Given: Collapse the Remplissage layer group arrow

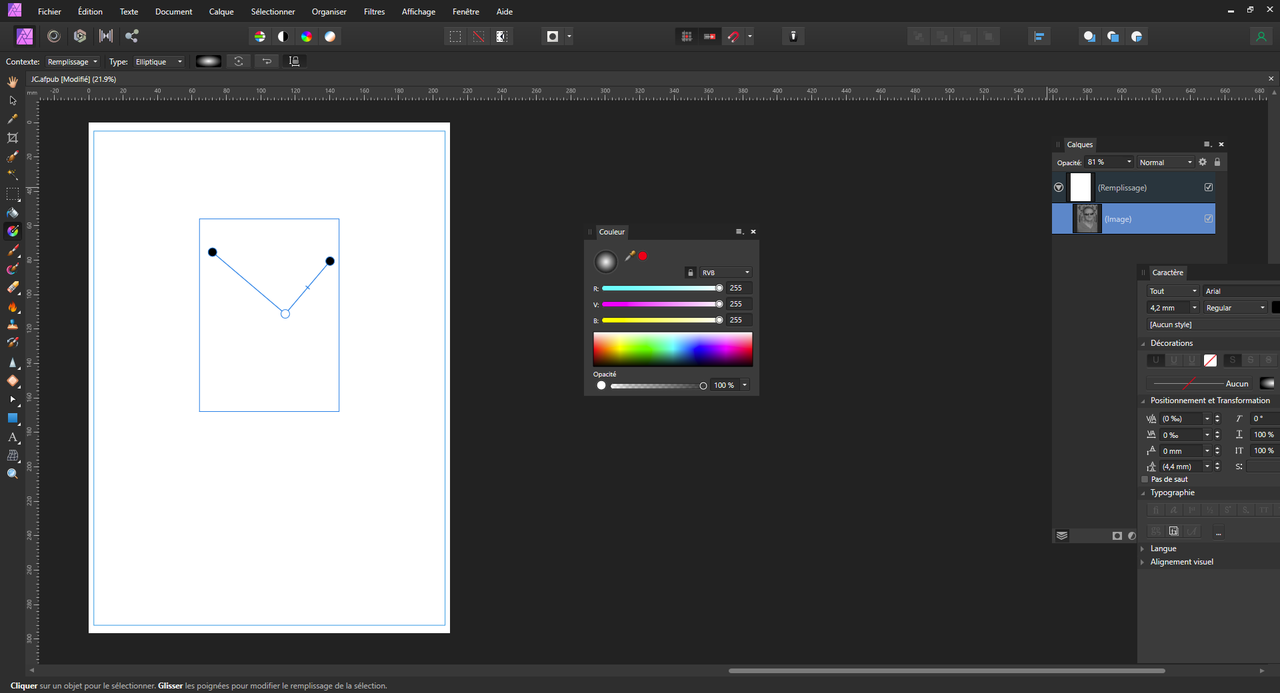Looking at the screenshot, I should click(x=1059, y=187).
